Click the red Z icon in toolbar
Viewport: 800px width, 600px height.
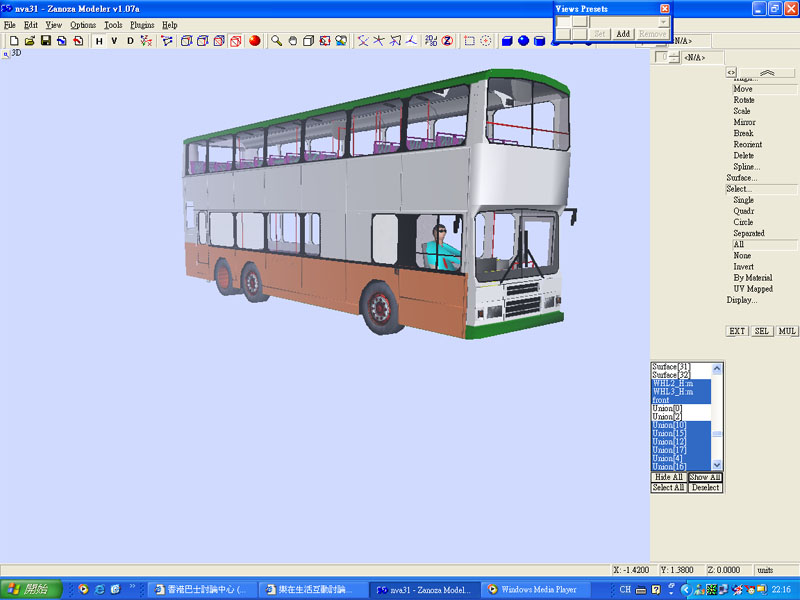click(x=446, y=41)
